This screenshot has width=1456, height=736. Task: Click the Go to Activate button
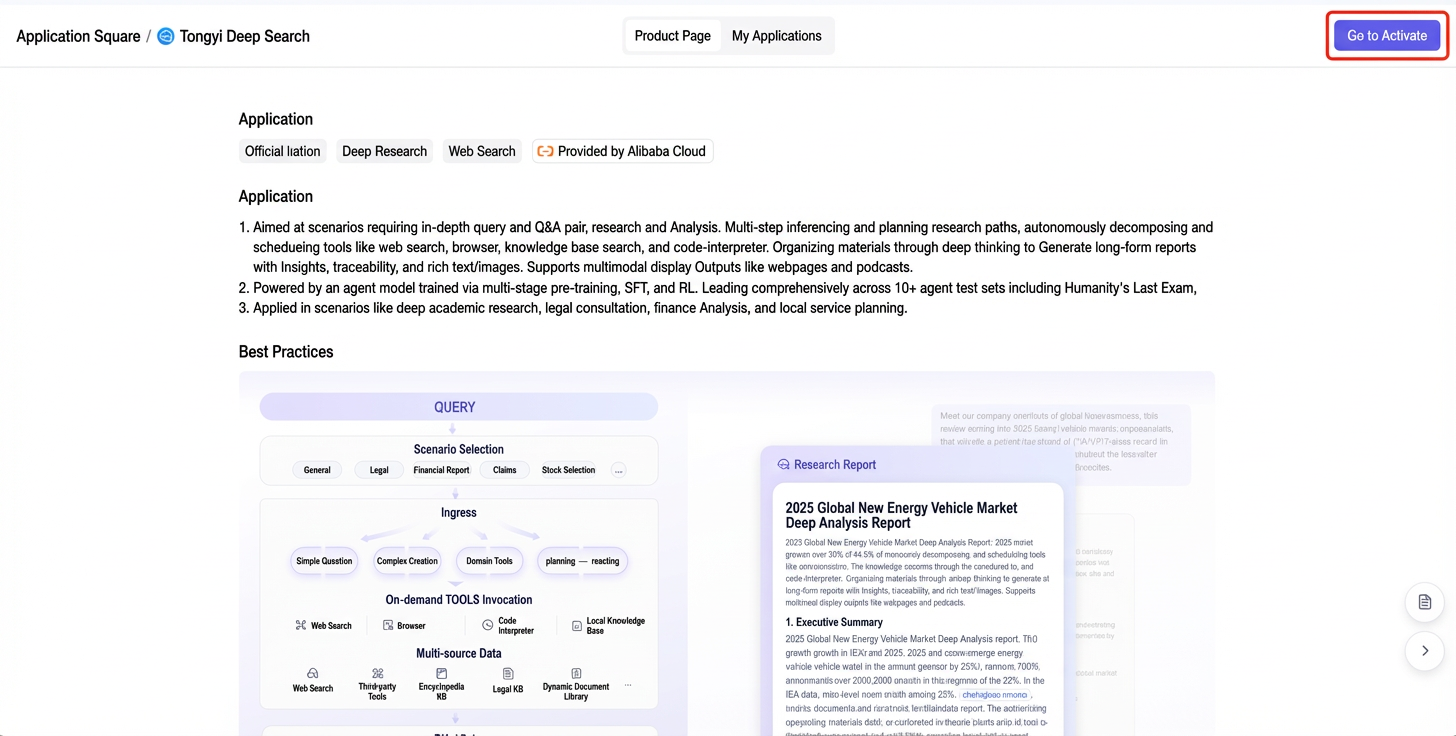pyautogui.click(x=1387, y=36)
